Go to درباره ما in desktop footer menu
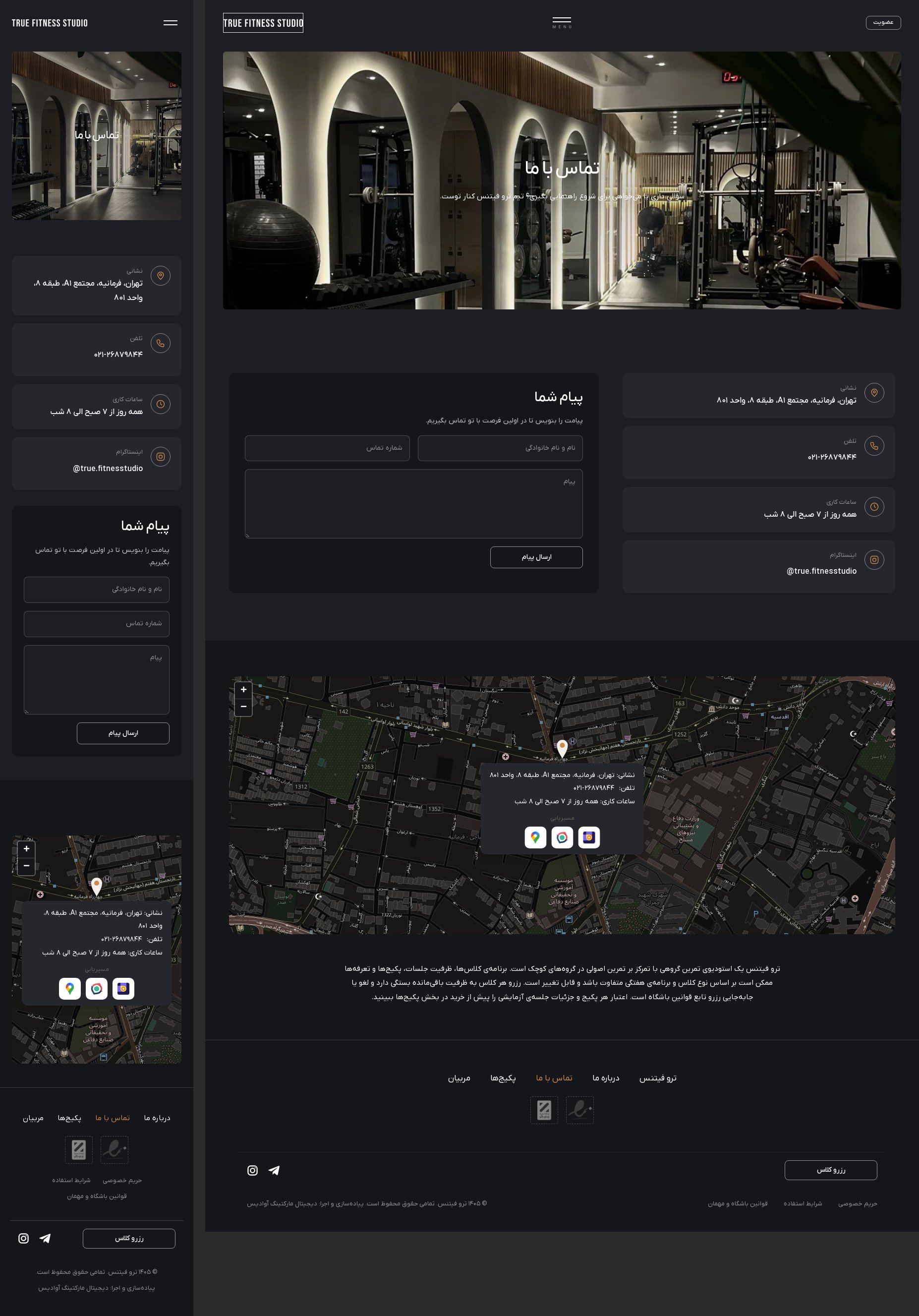The height and width of the screenshot is (1316, 919). (x=606, y=1078)
